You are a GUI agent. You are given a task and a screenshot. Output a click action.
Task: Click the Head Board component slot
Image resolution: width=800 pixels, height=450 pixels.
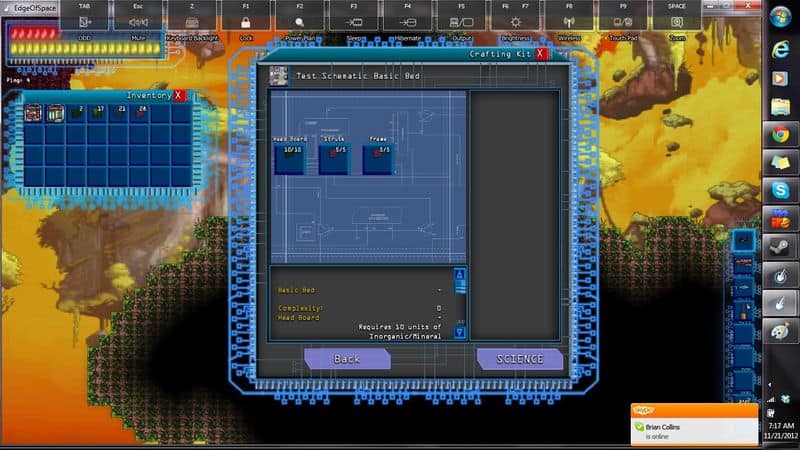(x=290, y=159)
